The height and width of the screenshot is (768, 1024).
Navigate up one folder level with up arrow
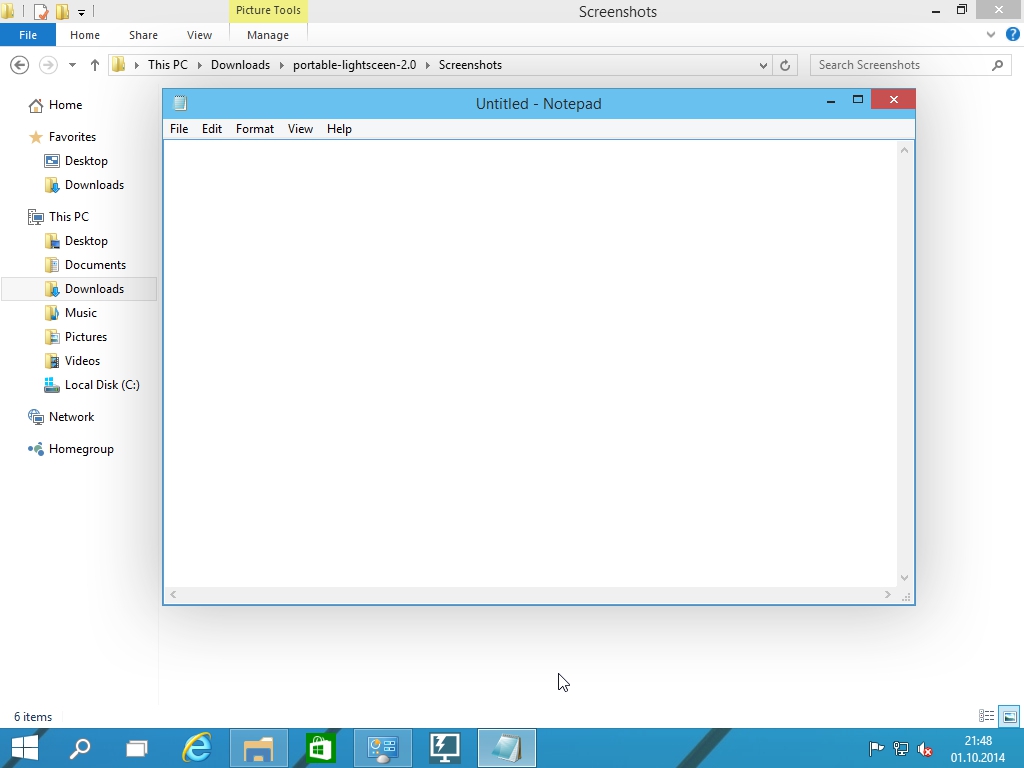tap(95, 65)
